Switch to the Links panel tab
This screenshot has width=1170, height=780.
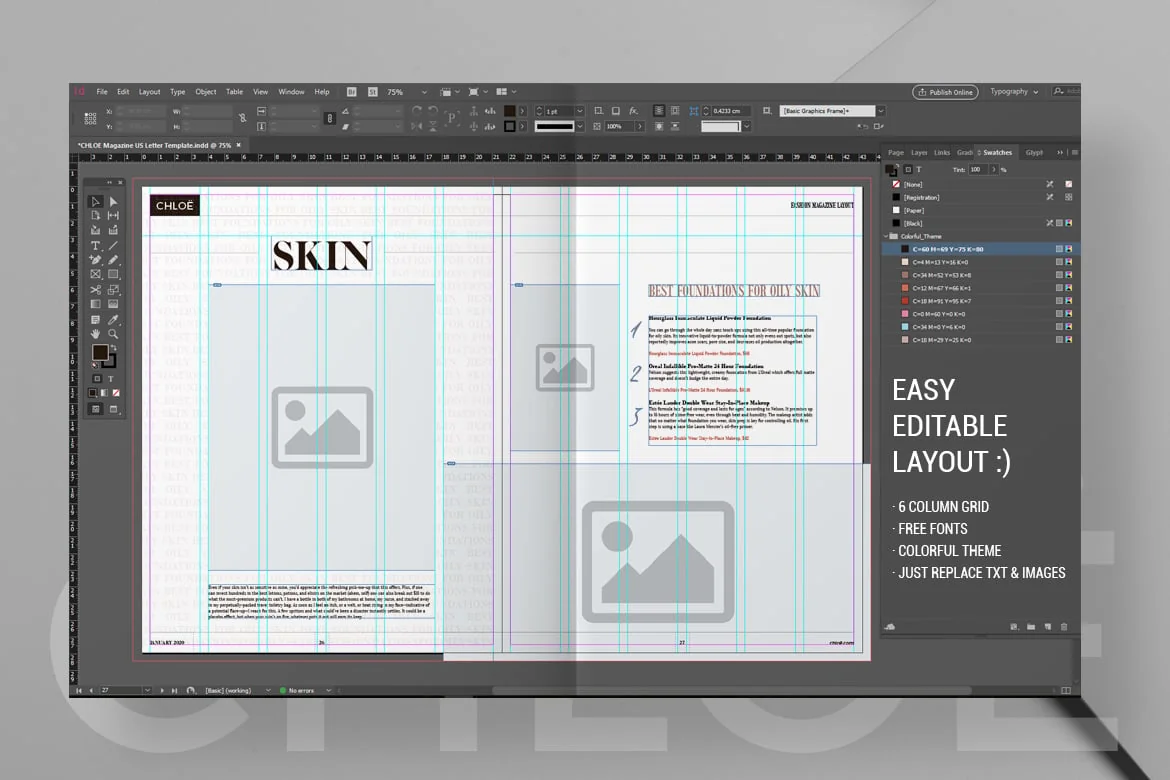[x=942, y=152]
